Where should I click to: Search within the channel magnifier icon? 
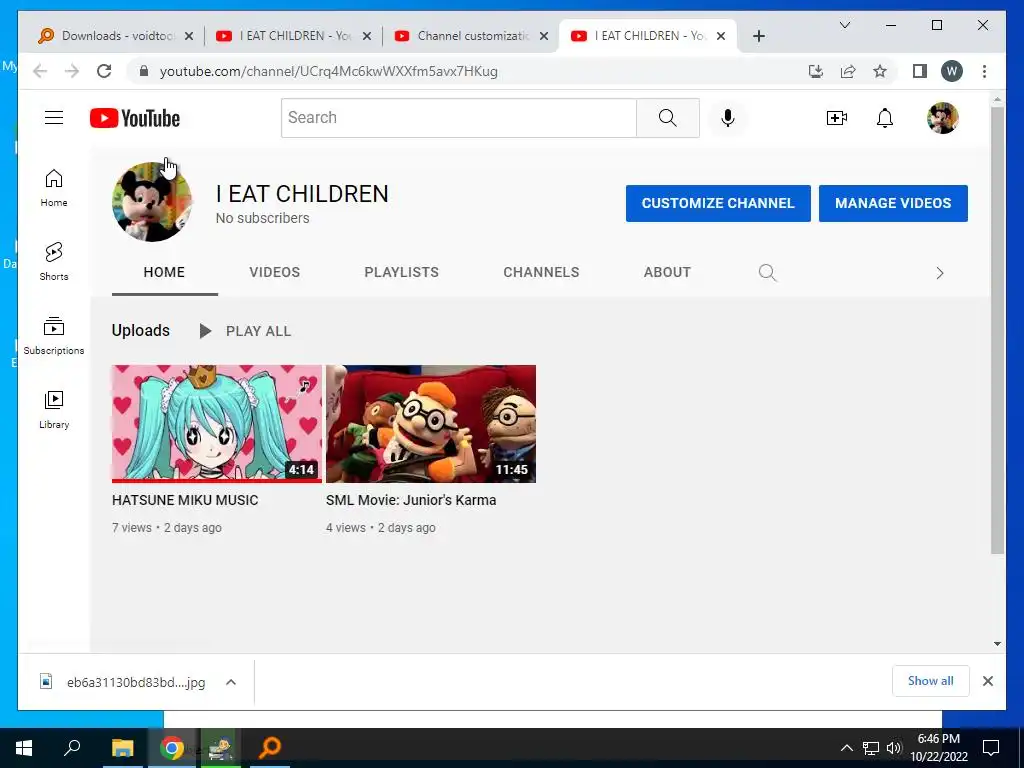(767, 272)
